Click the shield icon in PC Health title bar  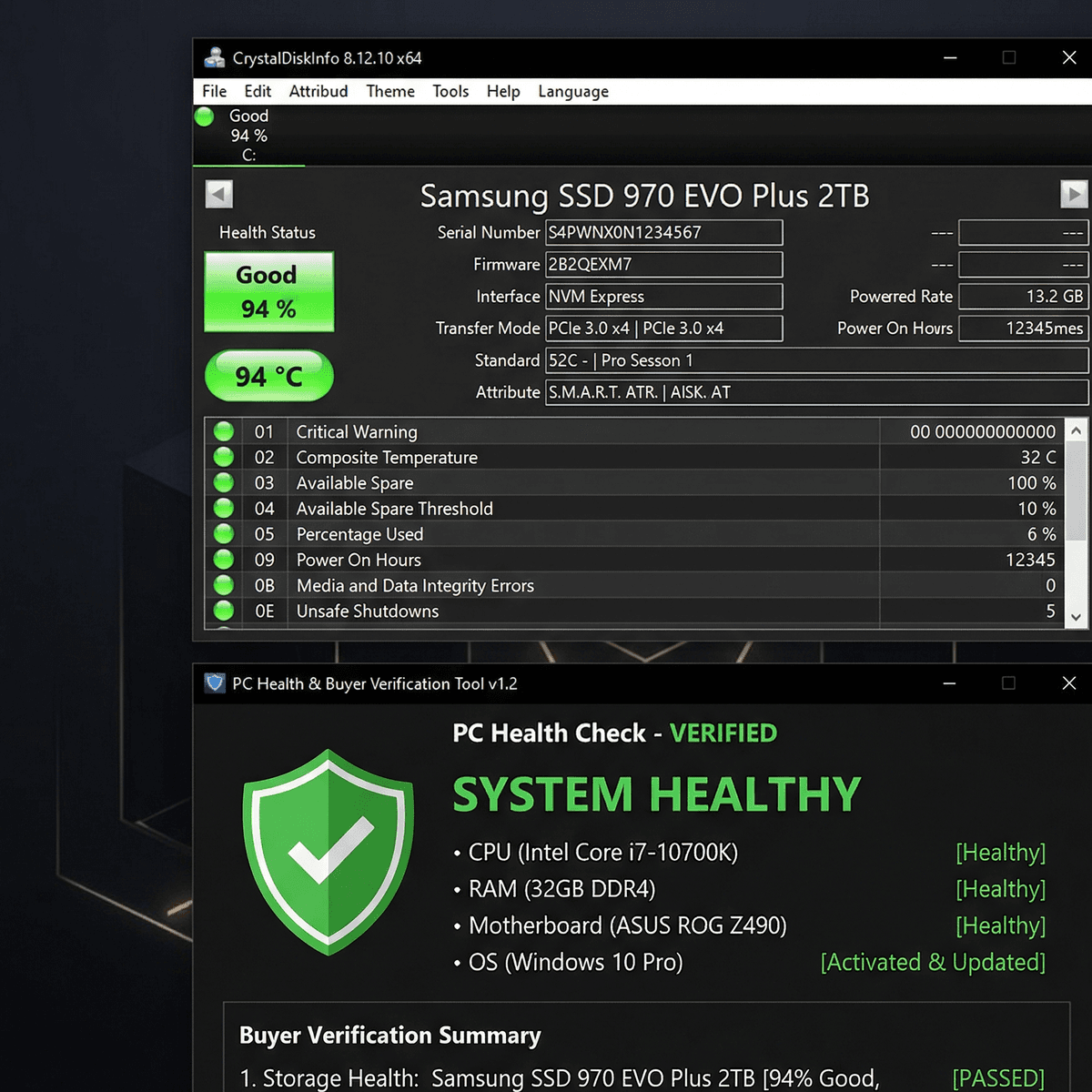pyautogui.click(x=215, y=683)
